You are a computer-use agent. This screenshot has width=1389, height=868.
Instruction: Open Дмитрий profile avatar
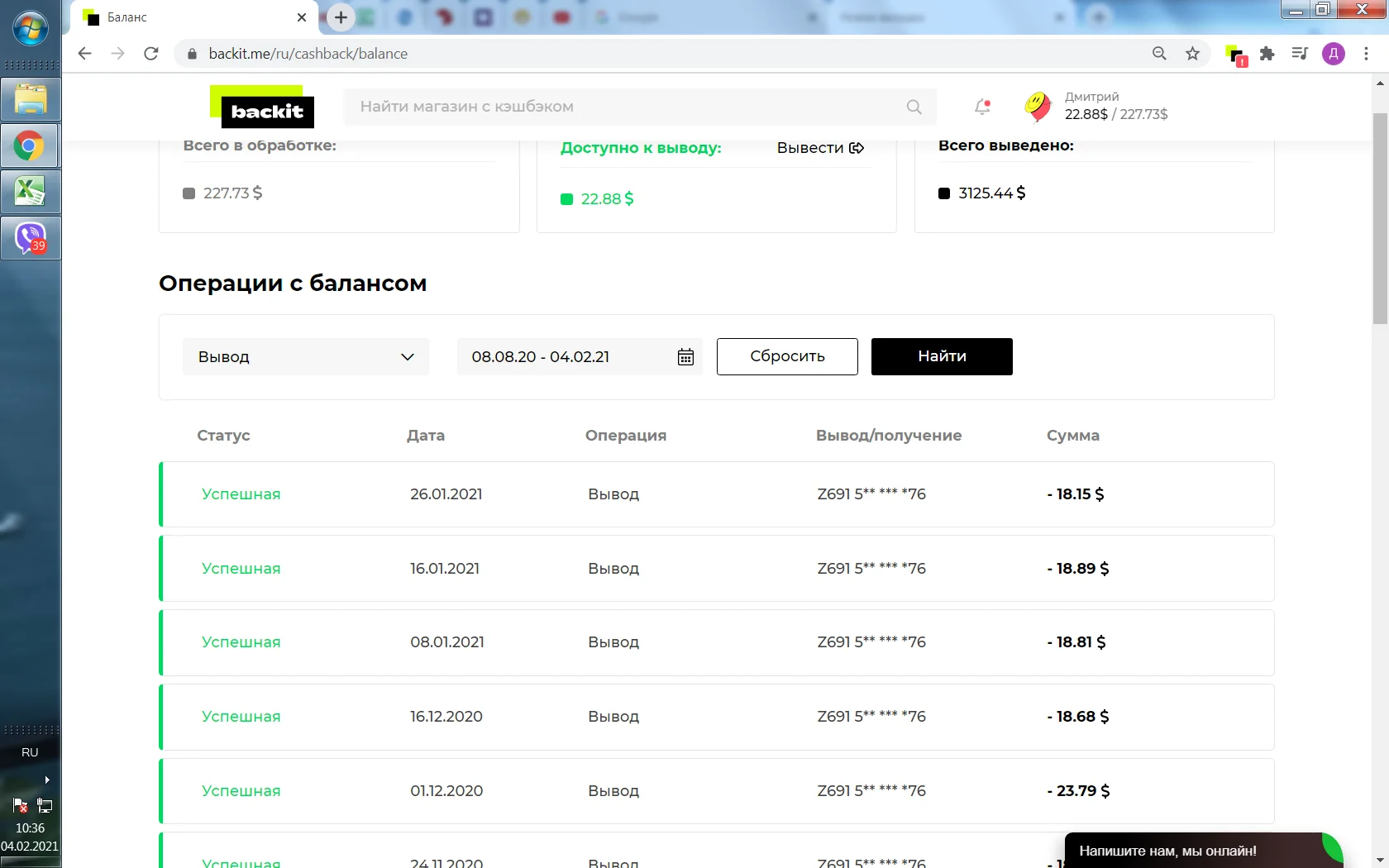coord(1038,106)
